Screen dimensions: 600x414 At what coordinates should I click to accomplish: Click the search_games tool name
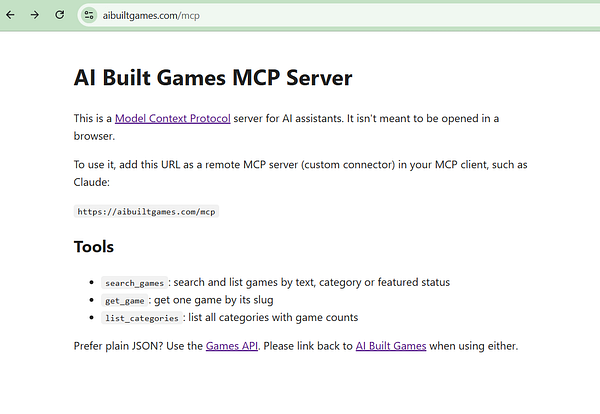coord(134,283)
